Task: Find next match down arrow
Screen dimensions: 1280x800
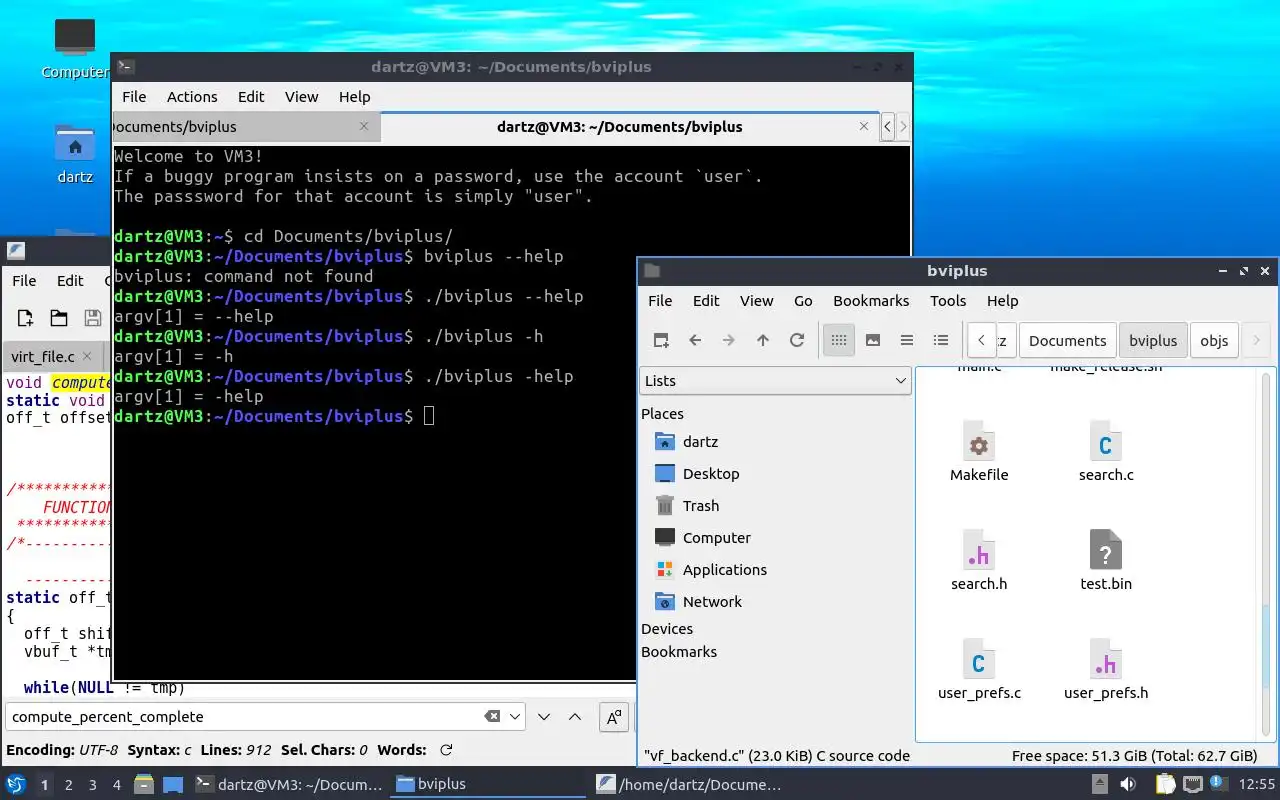Action: tap(544, 716)
